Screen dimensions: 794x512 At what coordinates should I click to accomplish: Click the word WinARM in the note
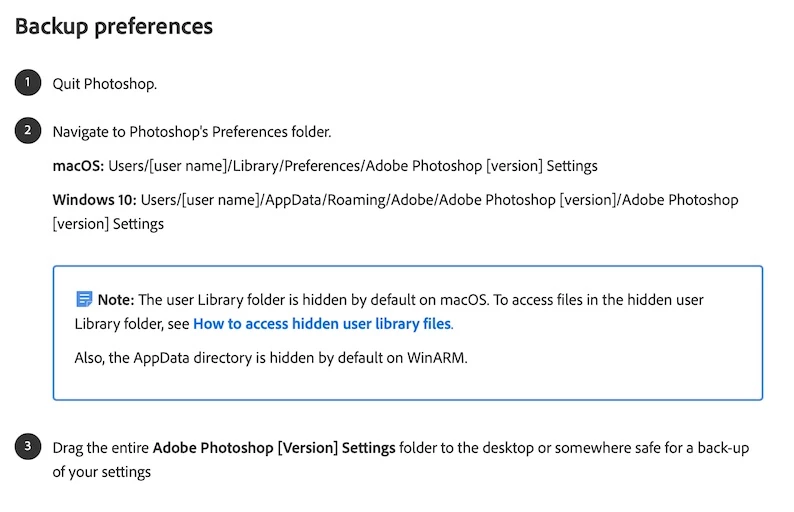point(437,357)
